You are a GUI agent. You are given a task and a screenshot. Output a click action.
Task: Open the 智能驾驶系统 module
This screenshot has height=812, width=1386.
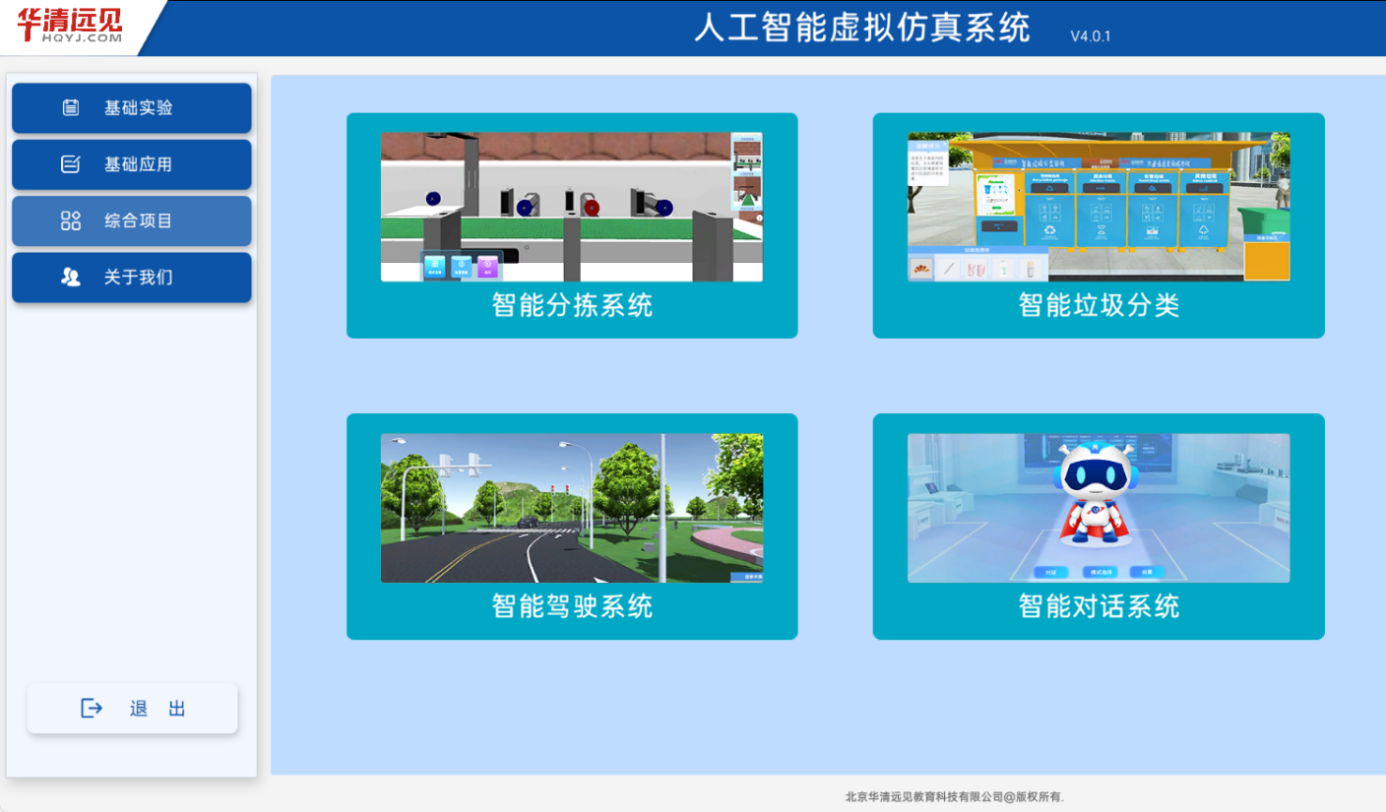tap(571, 507)
